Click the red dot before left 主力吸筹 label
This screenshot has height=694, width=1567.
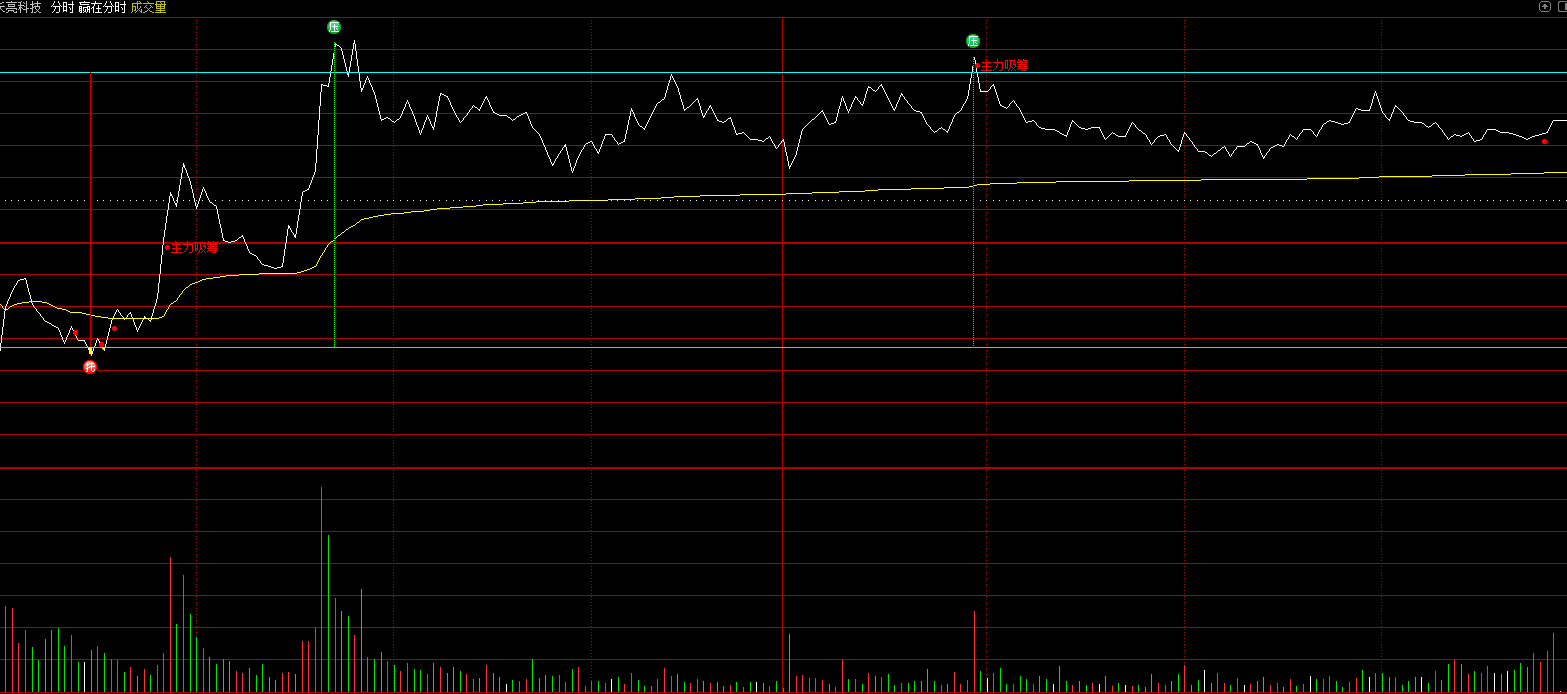pyautogui.click(x=167, y=247)
